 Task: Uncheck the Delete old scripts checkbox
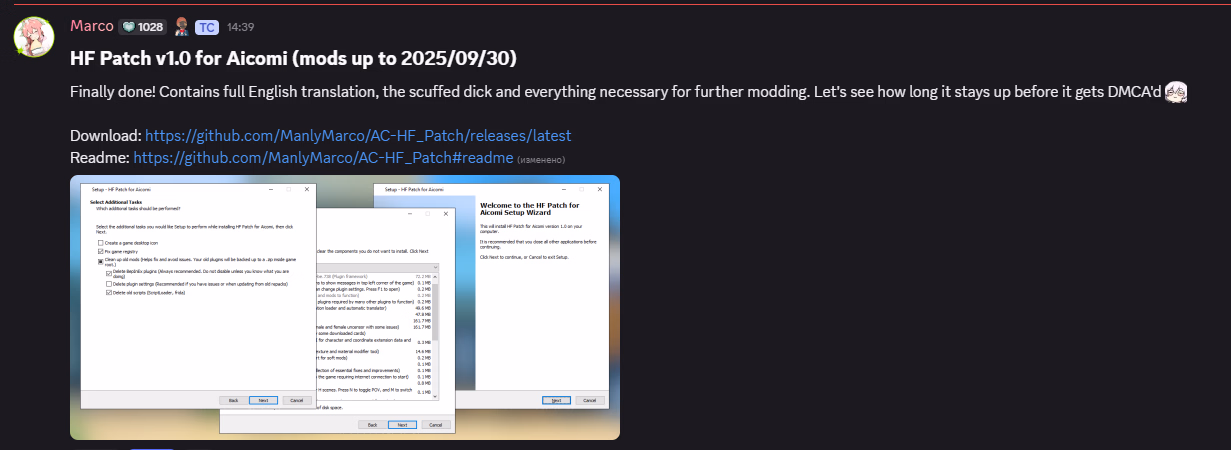[109, 293]
